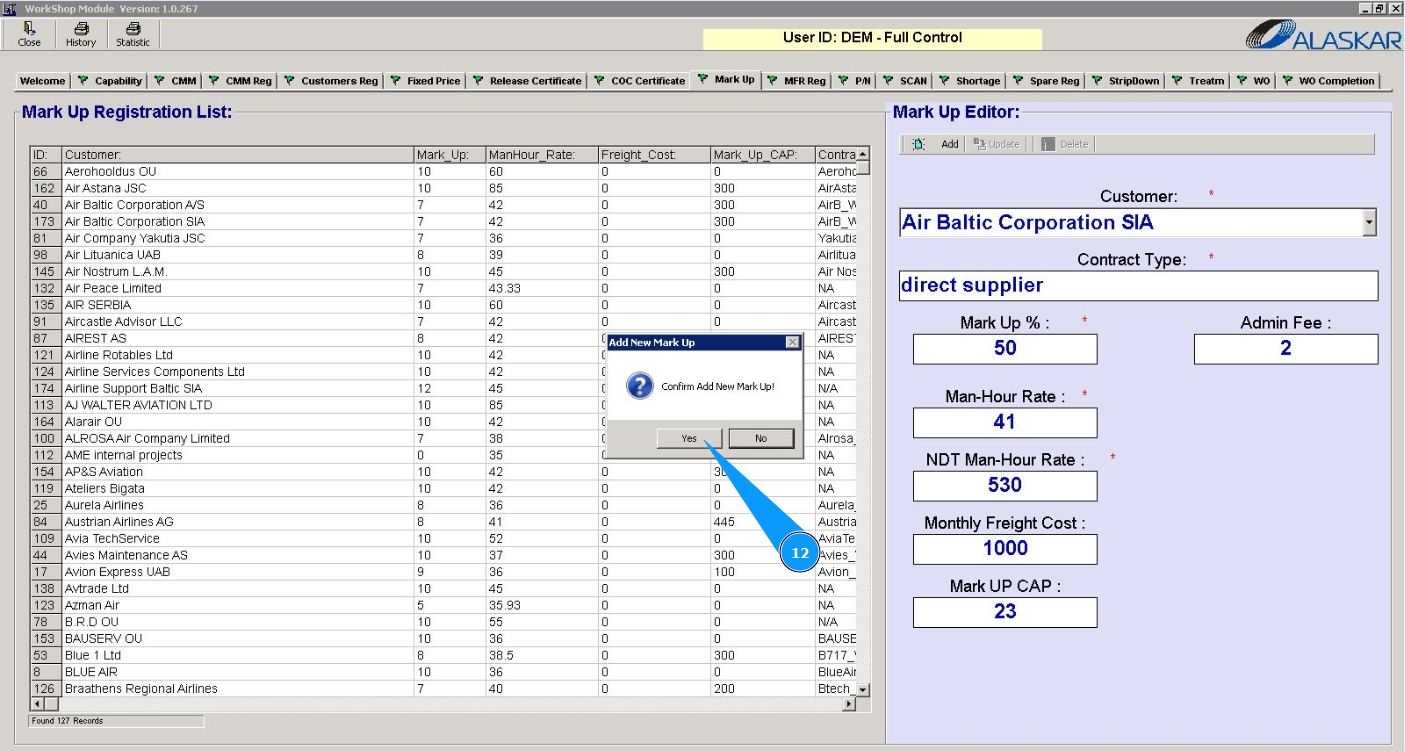This screenshot has width=1405, height=751.
Task: Select the Aerohooldus OU row
Action: point(443,172)
